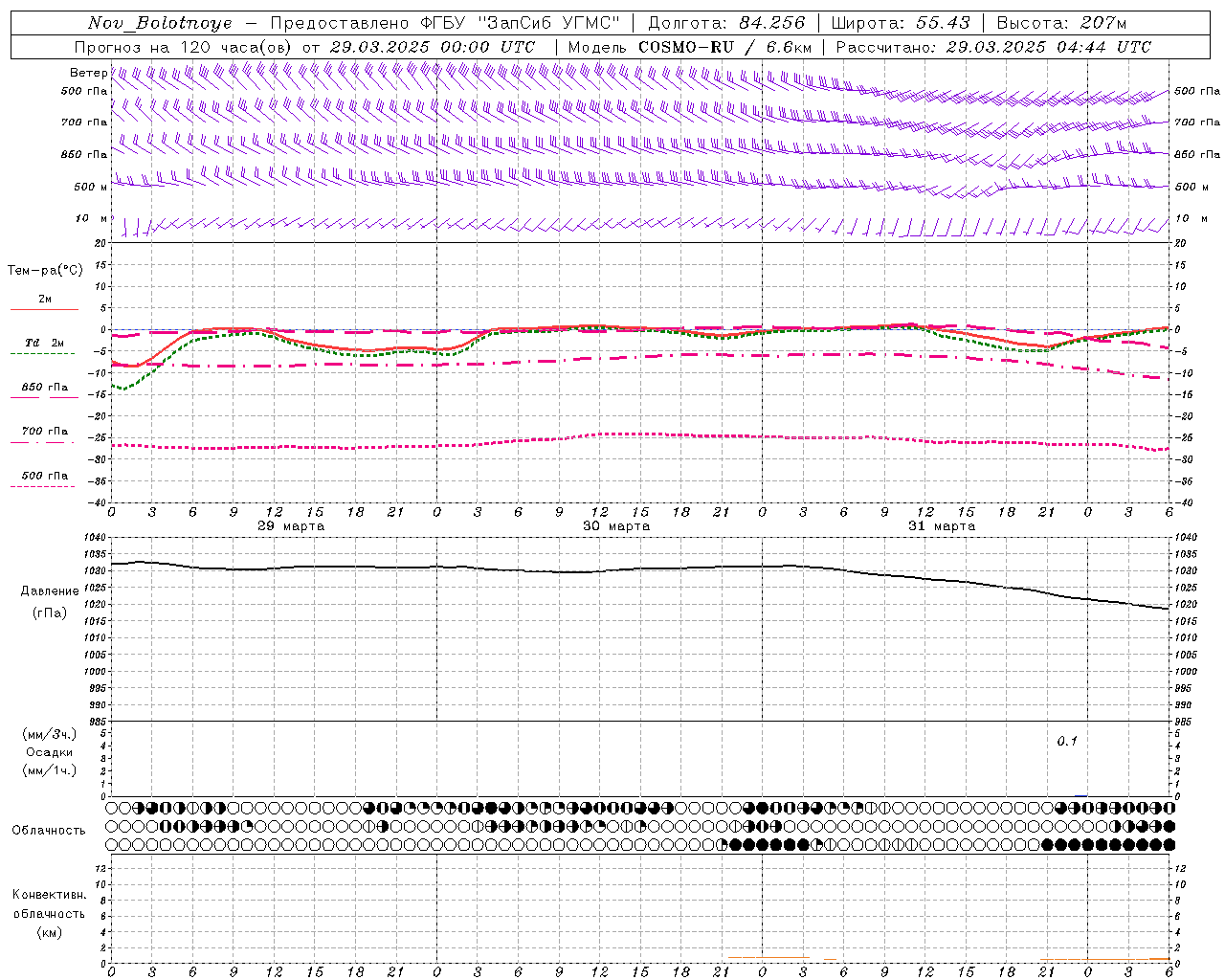
Task: Click the (мм/1ч.) precipitation unit label
Action: point(50,770)
